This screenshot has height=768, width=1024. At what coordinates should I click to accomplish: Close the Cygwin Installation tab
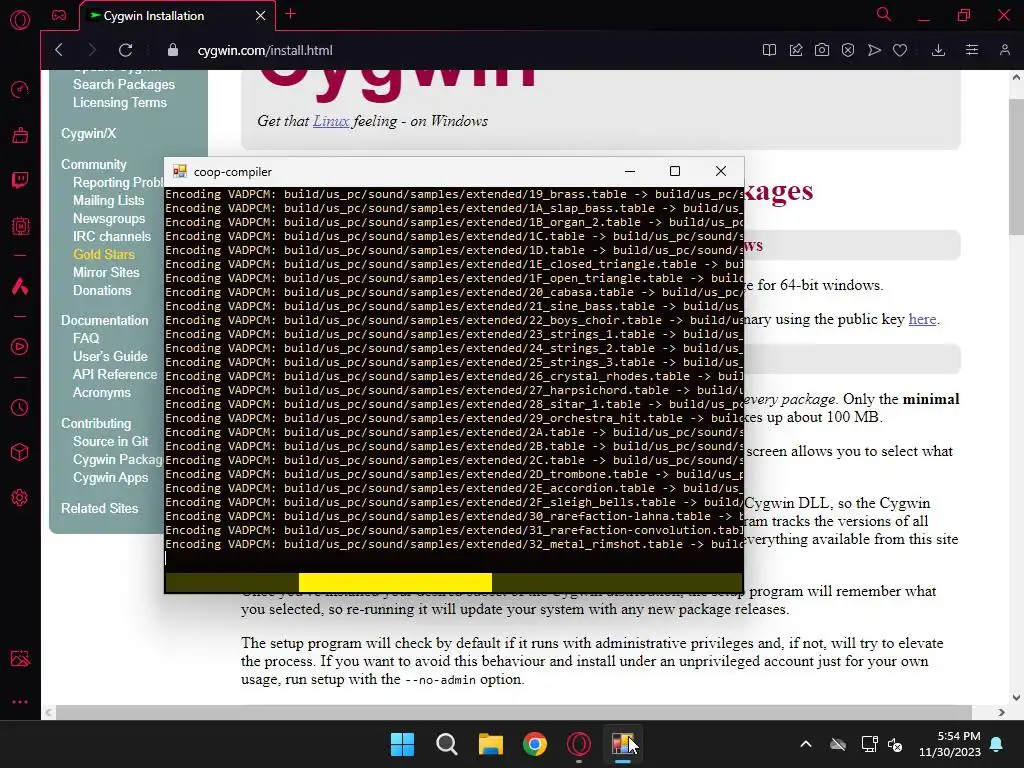(x=260, y=15)
